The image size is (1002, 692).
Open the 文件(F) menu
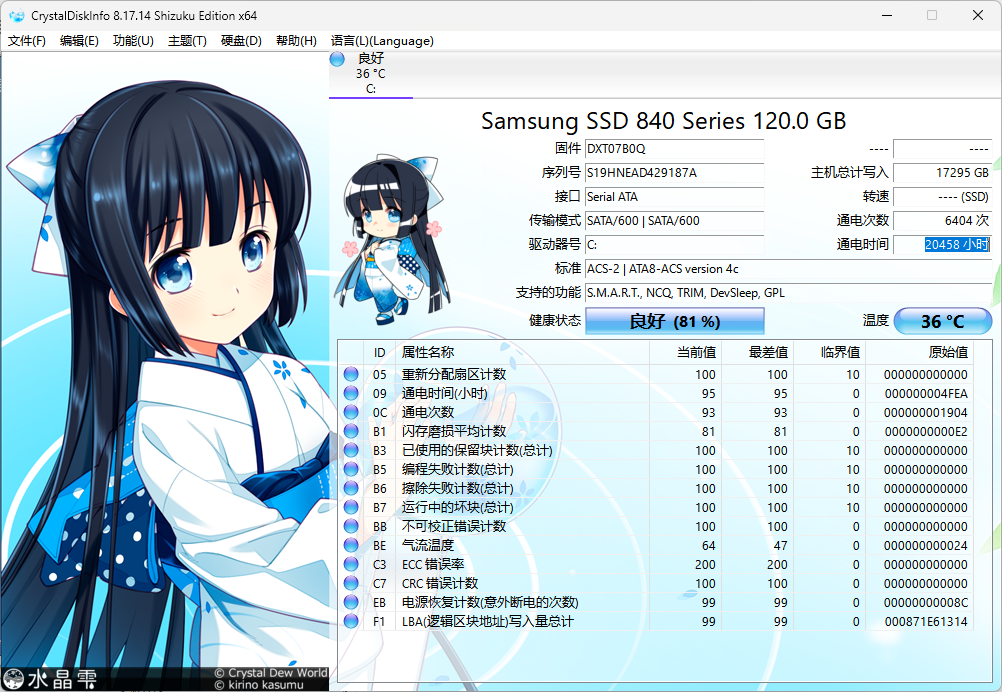coord(27,41)
